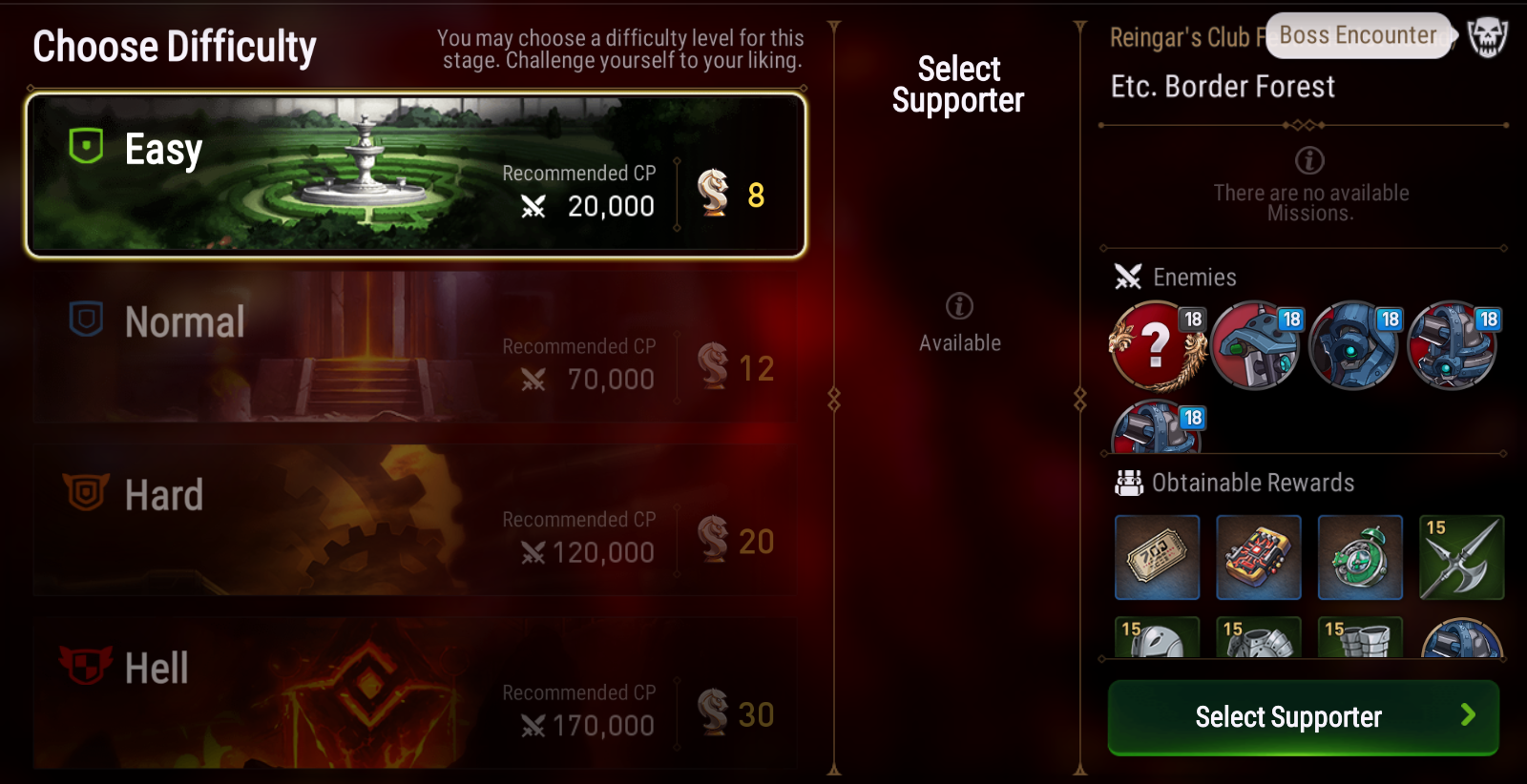Inspect the level 15 halberd weapon reward
The height and width of the screenshot is (784, 1527).
tap(1461, 558)
